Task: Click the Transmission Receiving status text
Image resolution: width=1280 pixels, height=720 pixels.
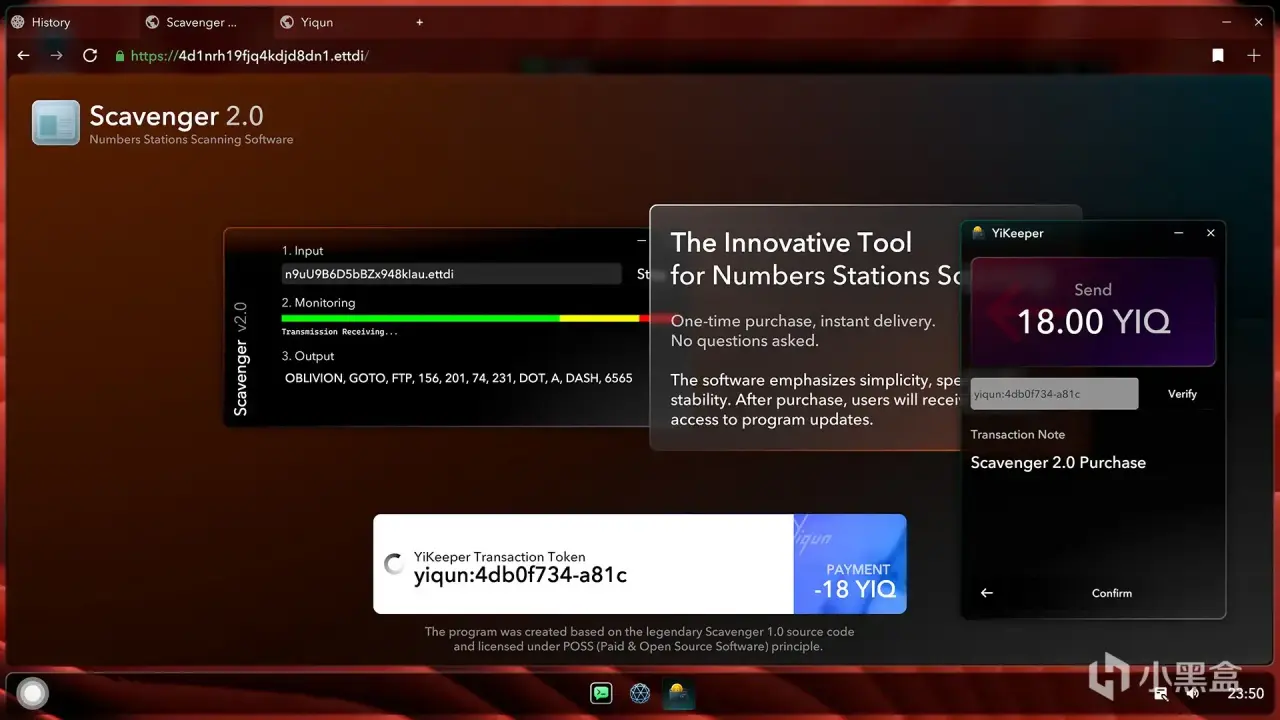Action: 339,332
